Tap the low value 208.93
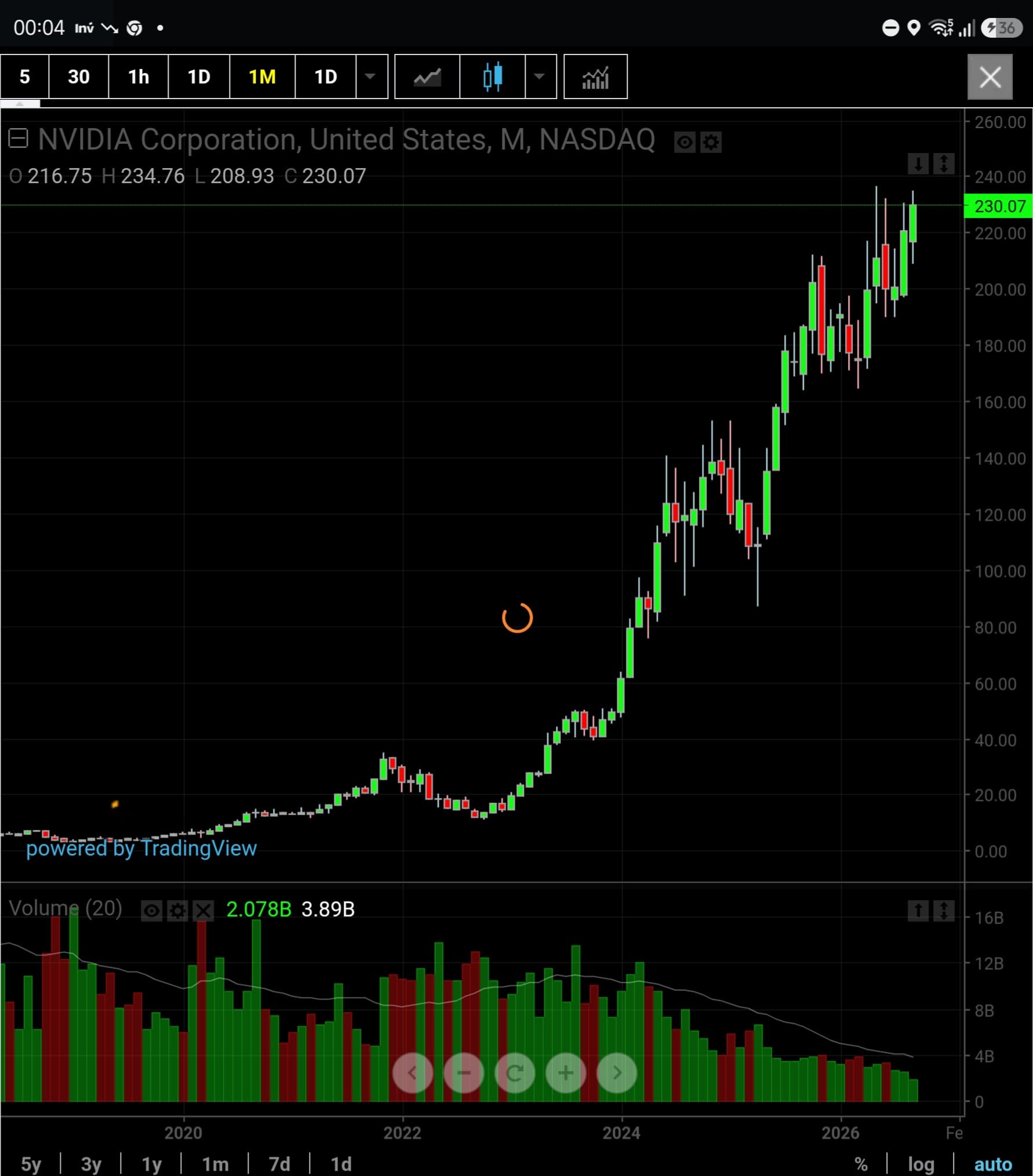This screenshot has width=1033, height=1176. tap(242, 176)
